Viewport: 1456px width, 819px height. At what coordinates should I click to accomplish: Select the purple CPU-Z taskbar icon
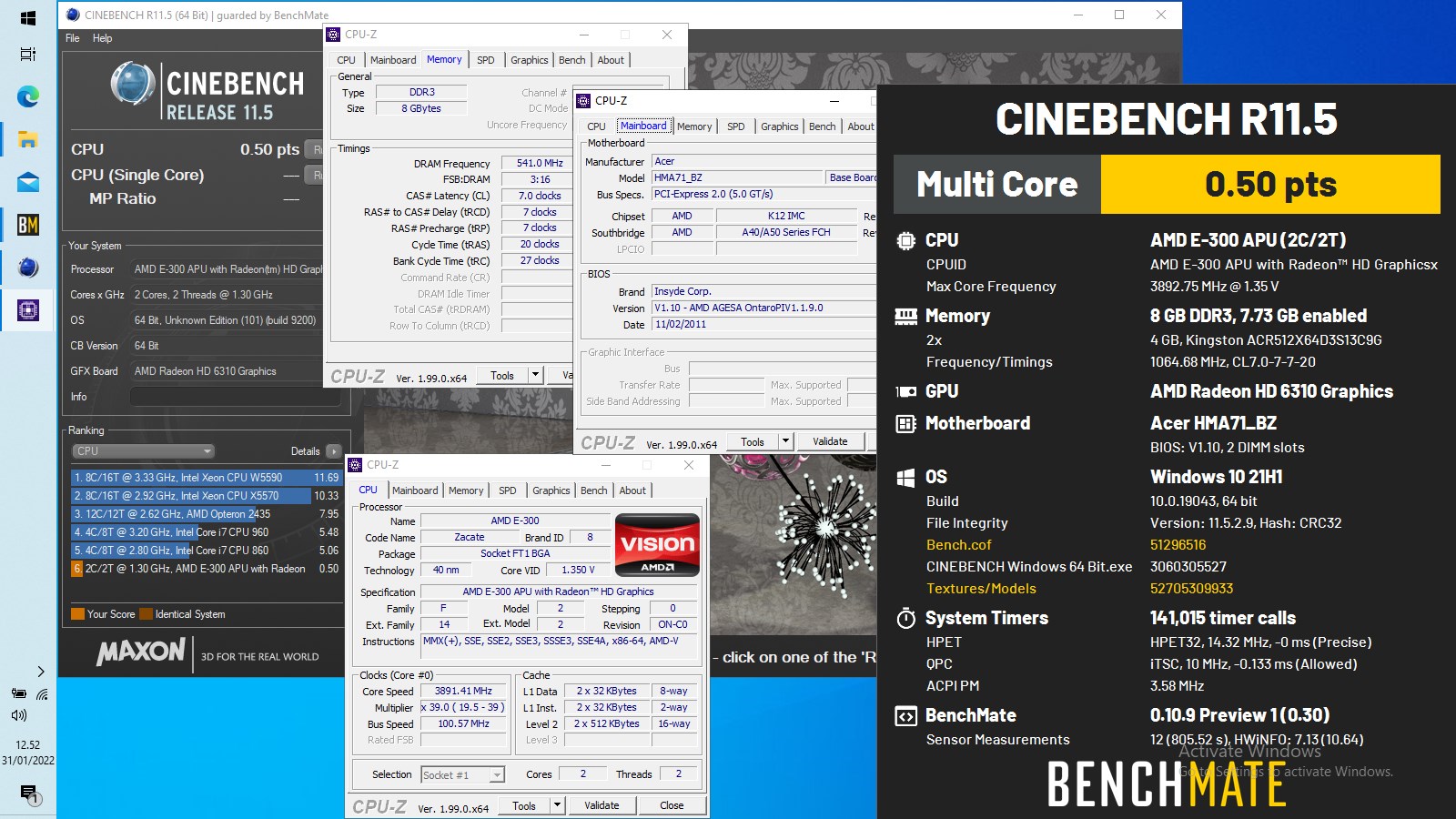click(x=27, y=310)
